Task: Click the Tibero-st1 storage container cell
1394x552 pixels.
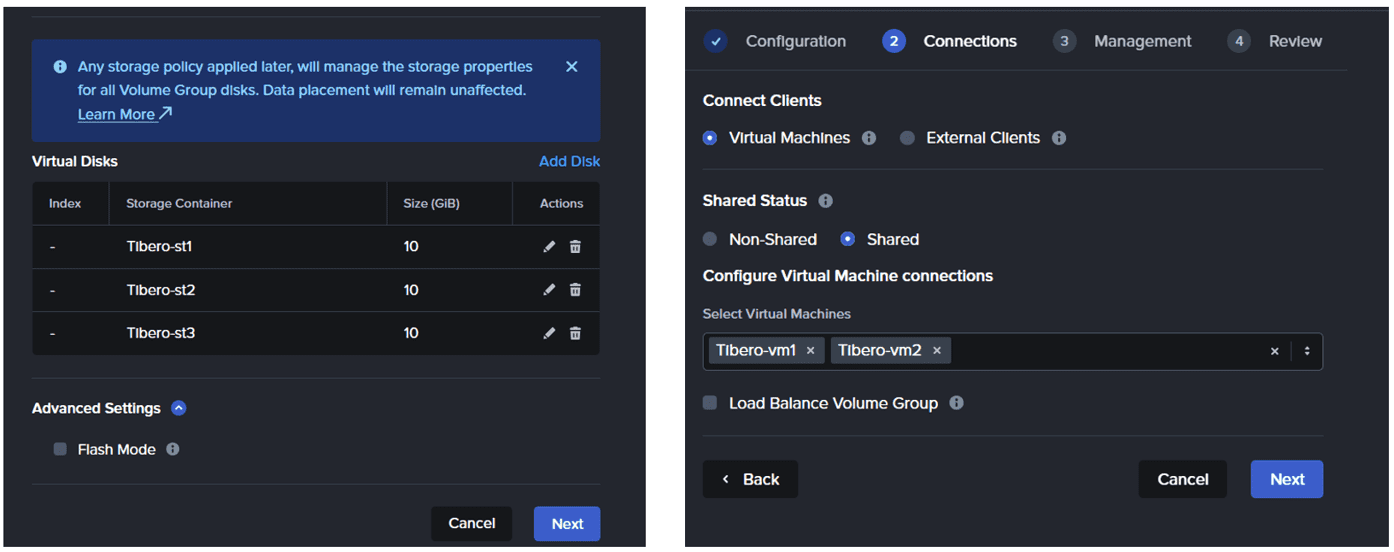Action: coord(248,246)
